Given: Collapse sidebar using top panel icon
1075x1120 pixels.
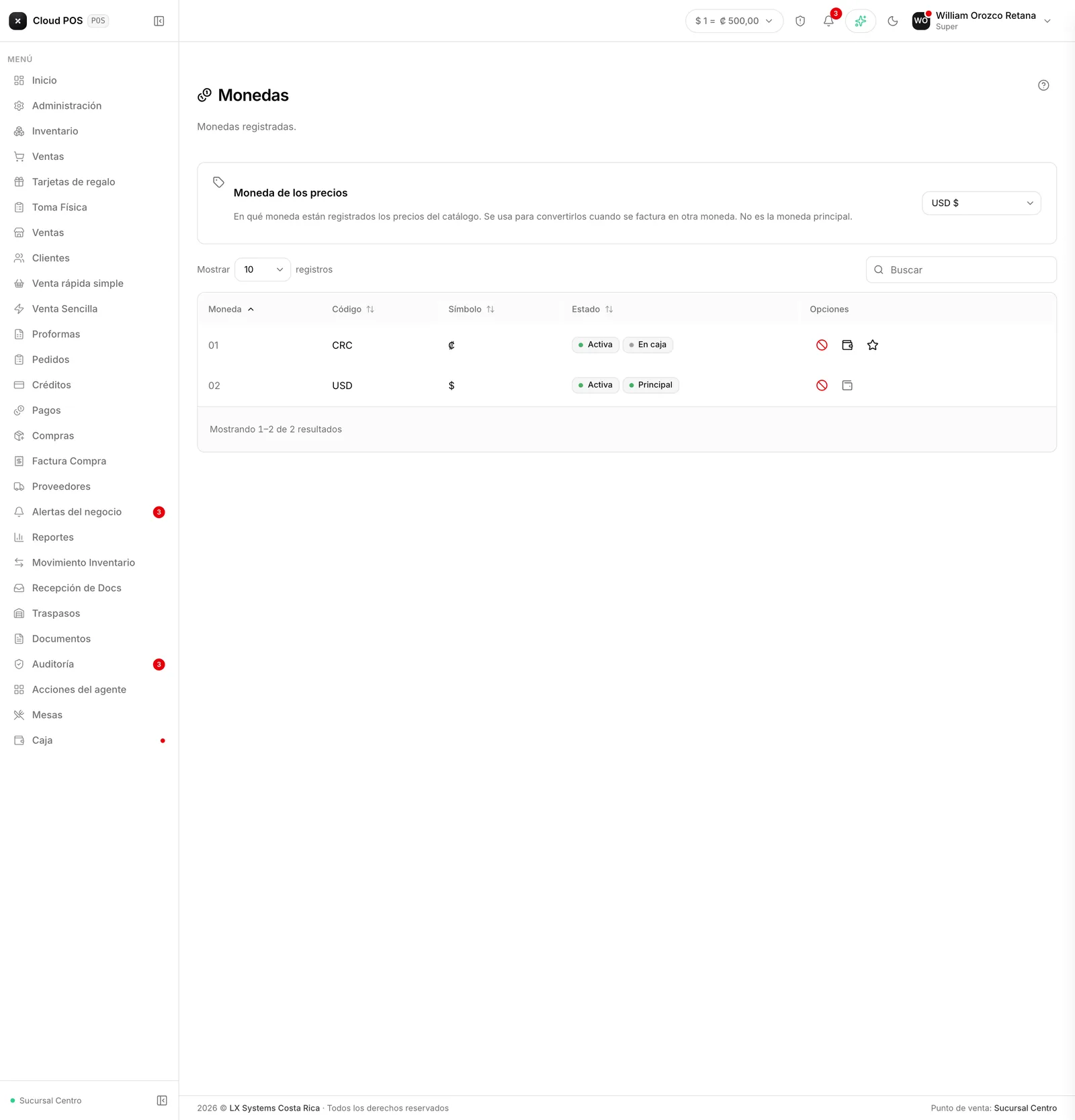Looking at the screenshot, I should (x=159, y=21).
